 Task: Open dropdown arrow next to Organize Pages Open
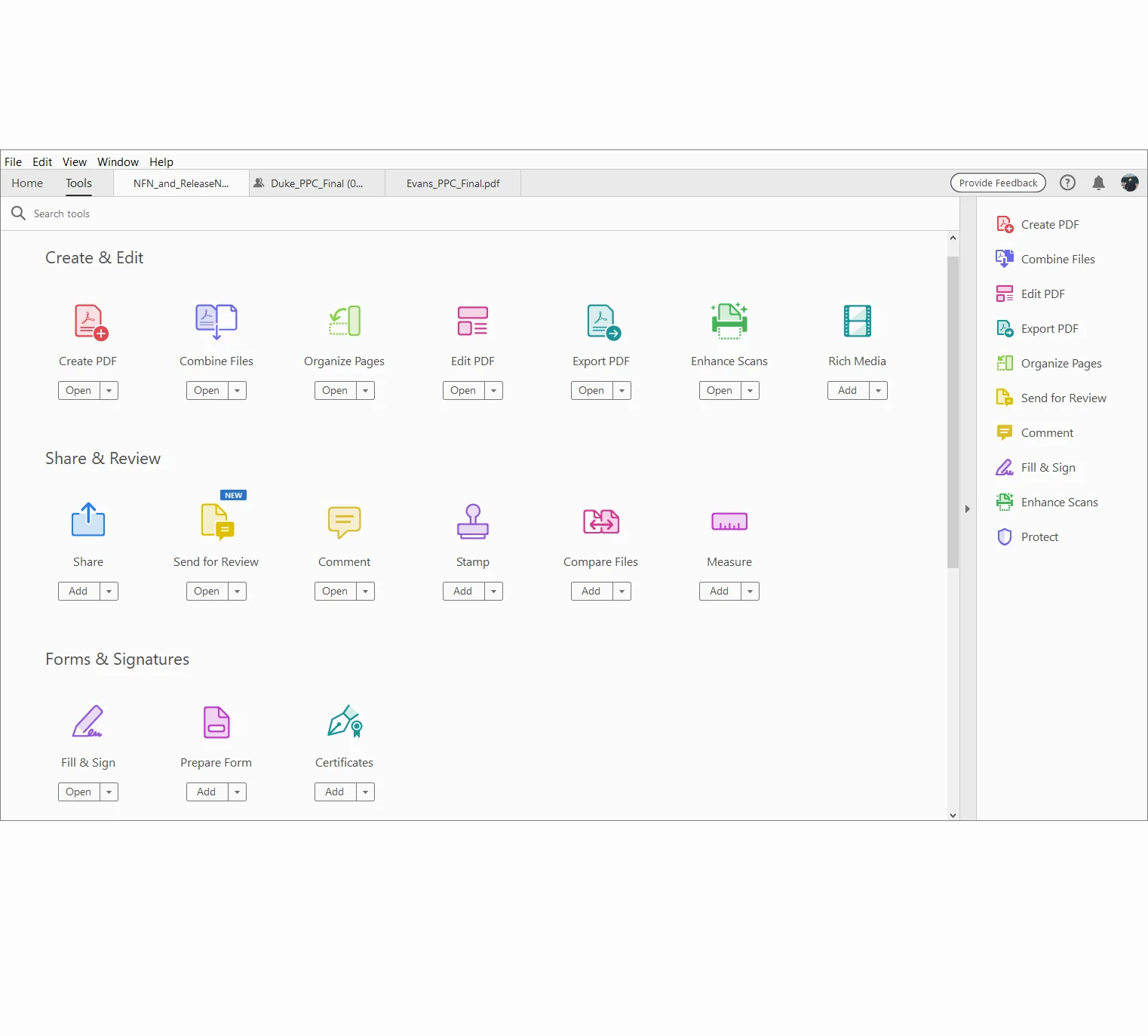tap(366, 391)
